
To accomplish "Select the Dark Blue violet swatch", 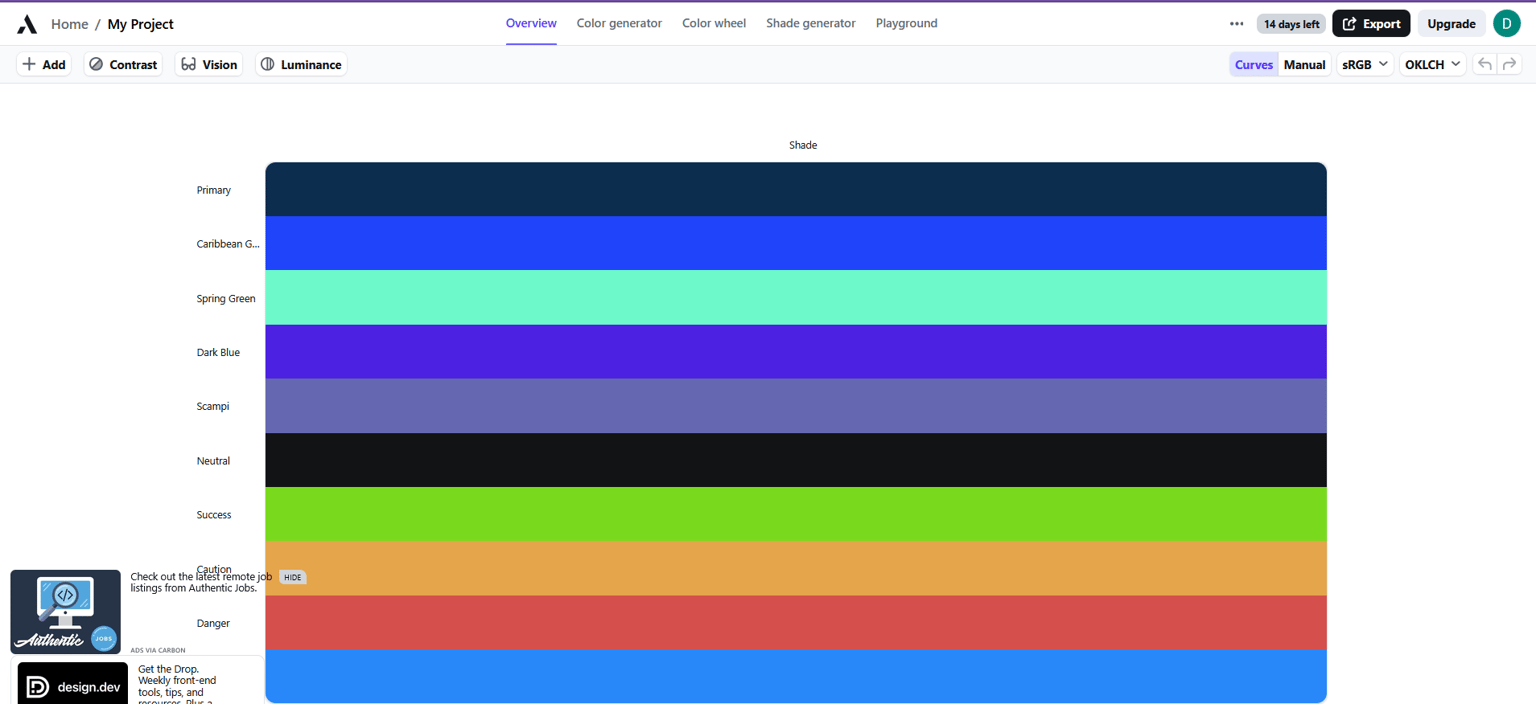I will [796, 351].
